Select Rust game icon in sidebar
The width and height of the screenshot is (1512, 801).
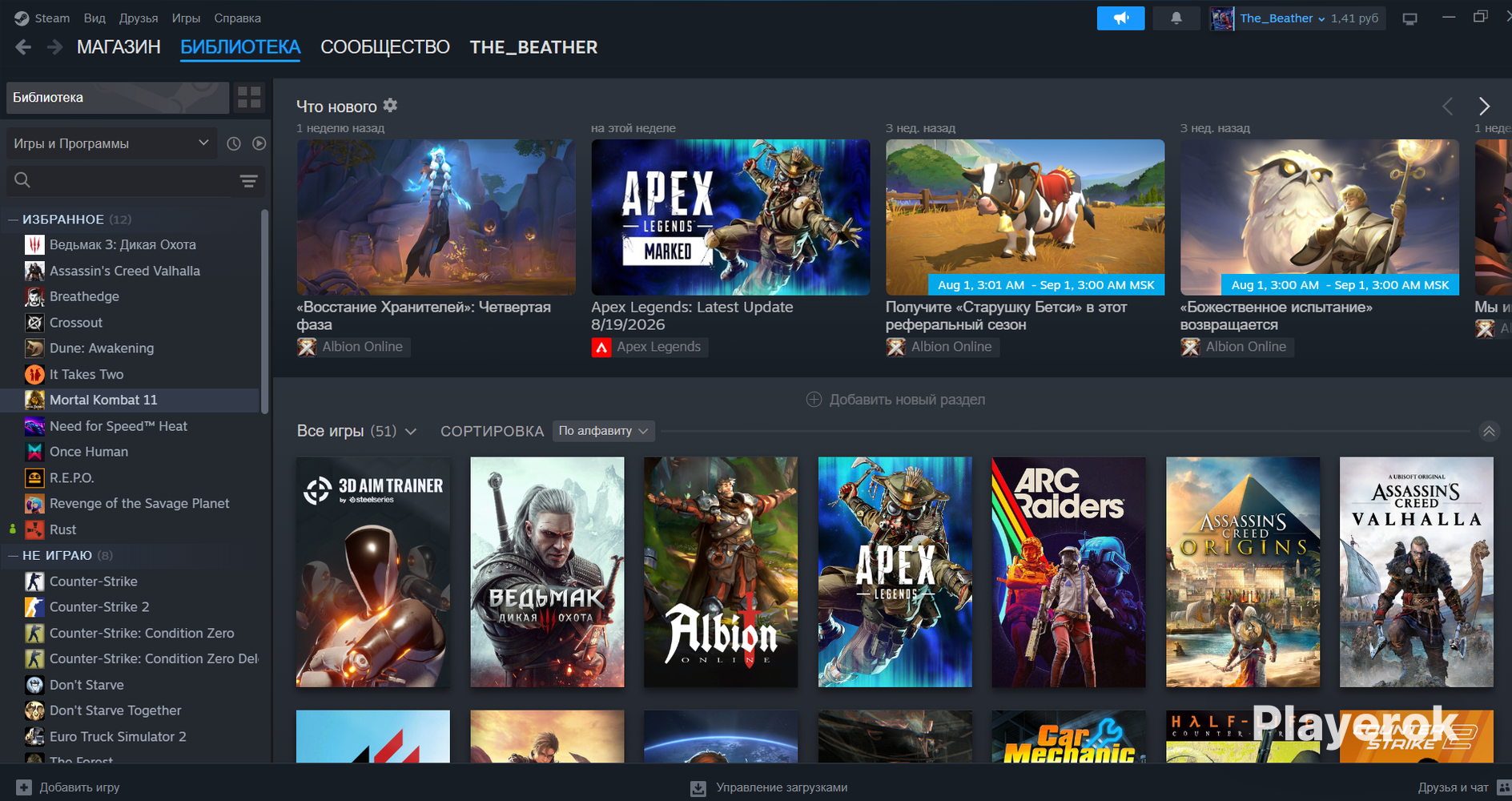[34, 529]
